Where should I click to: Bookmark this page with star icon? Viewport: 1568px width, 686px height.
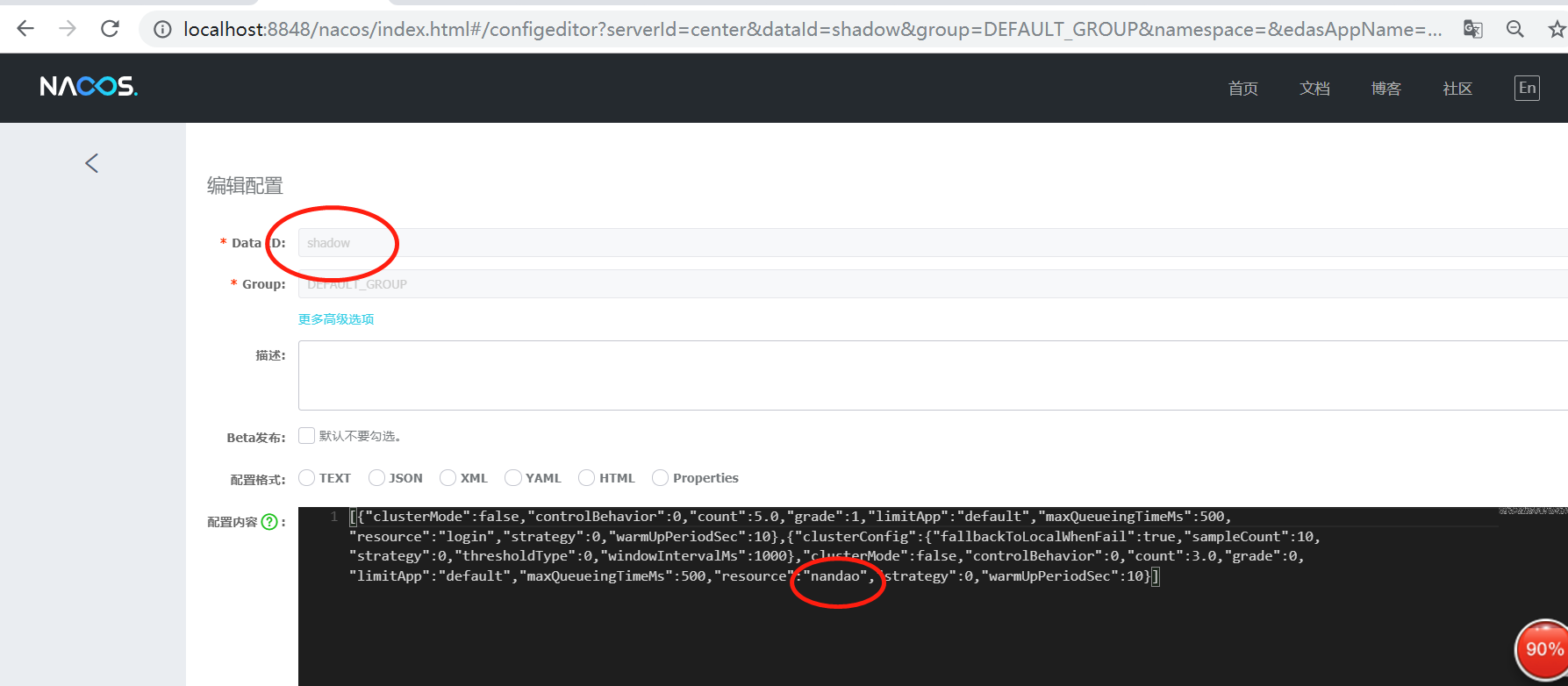click(x=1557, y=29)
